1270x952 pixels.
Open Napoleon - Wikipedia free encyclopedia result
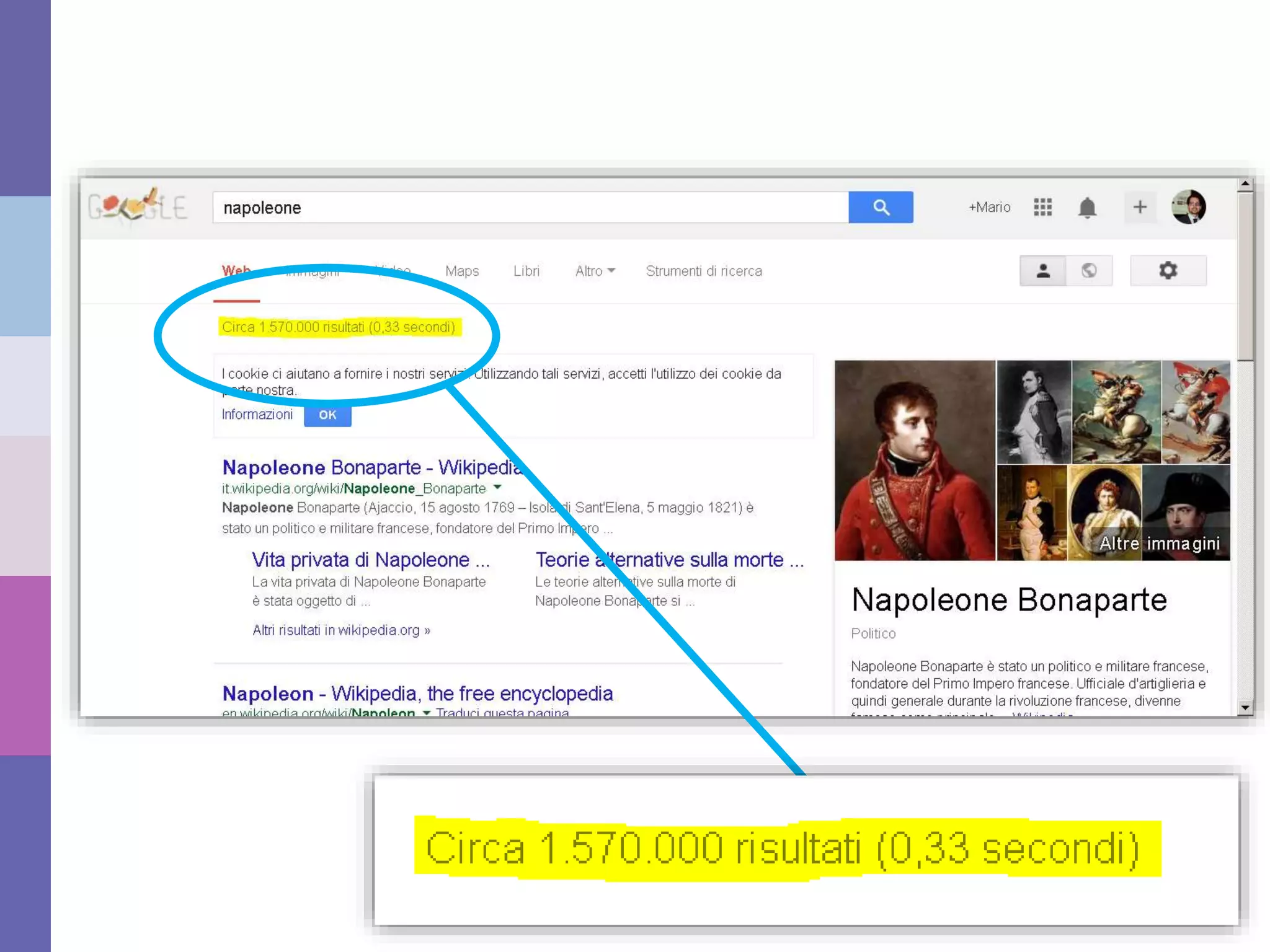click(x=417, y=693)
